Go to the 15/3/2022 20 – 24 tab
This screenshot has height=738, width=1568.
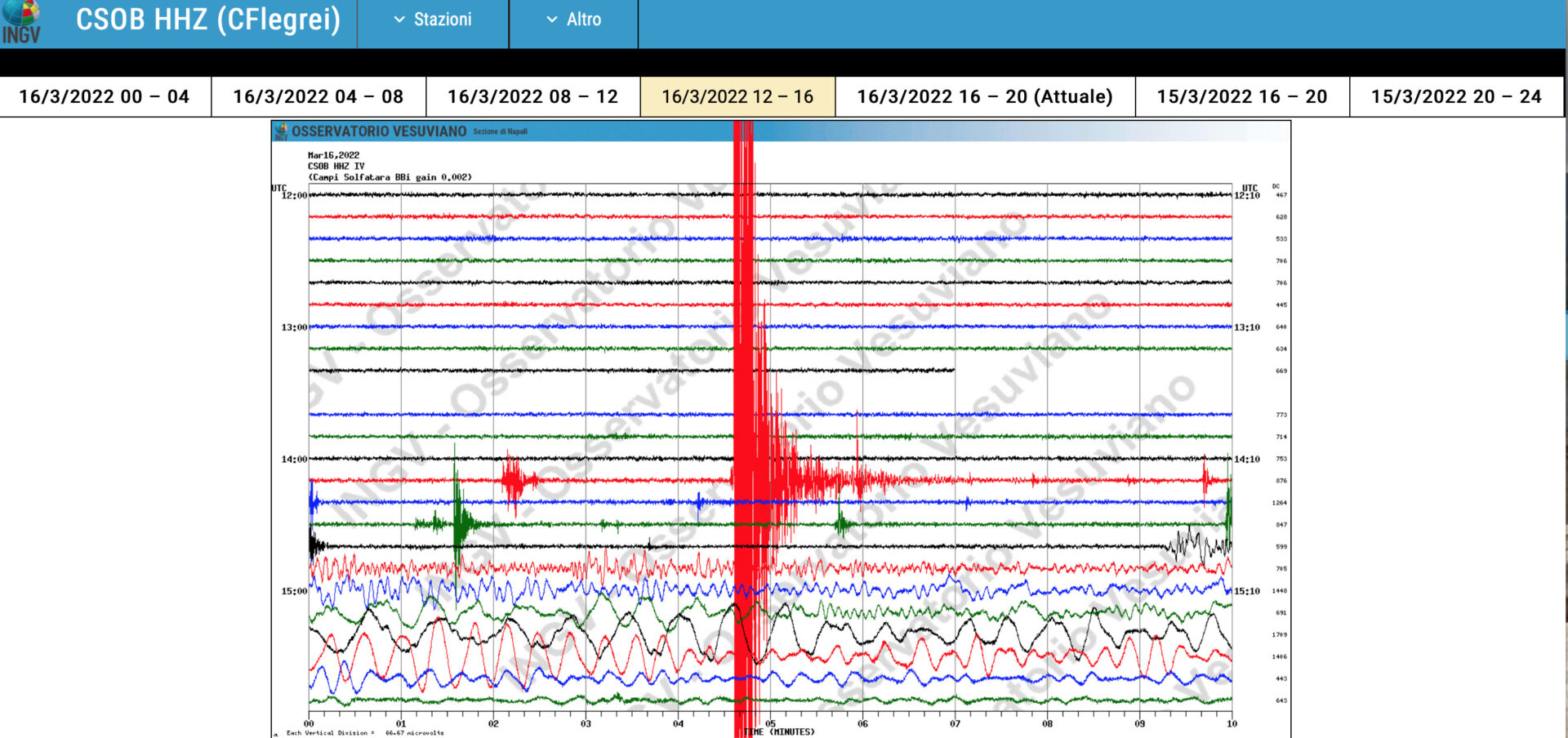(x=1456, y=97)
